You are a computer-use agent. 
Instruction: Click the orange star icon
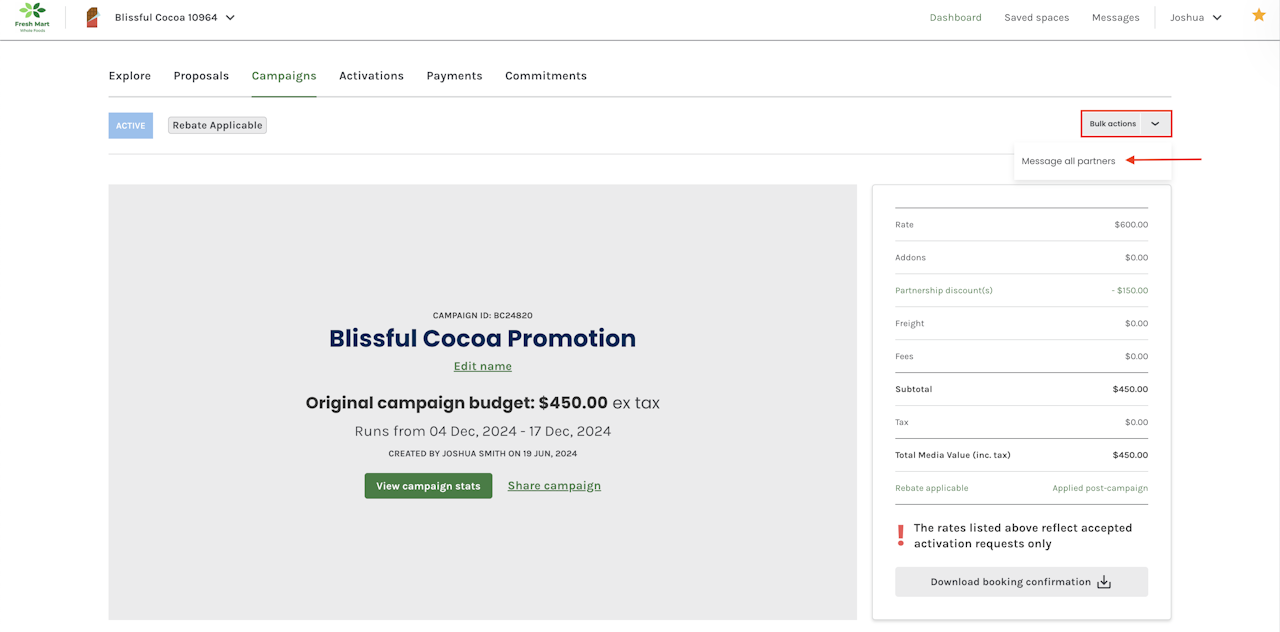(x=1259, y=16)
